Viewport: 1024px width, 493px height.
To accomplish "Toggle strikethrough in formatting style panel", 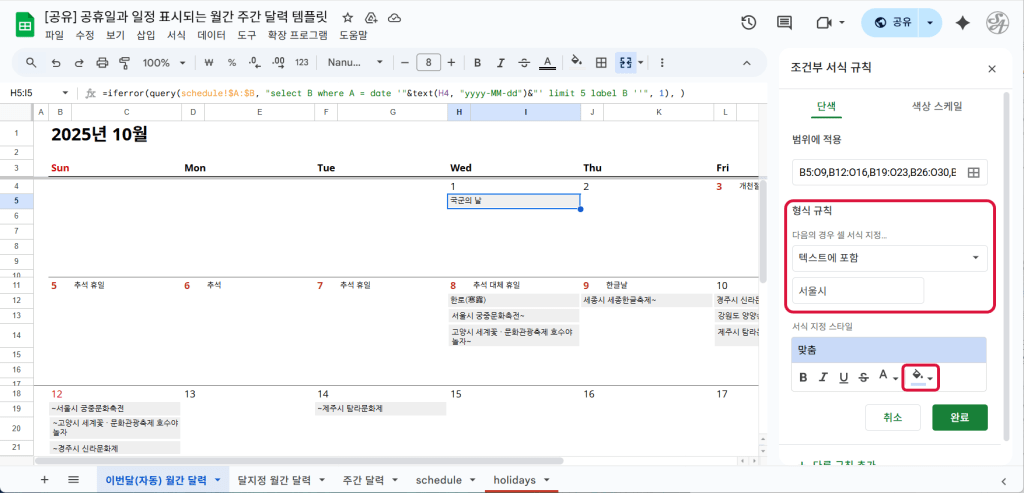I will (x=863, y=377).
